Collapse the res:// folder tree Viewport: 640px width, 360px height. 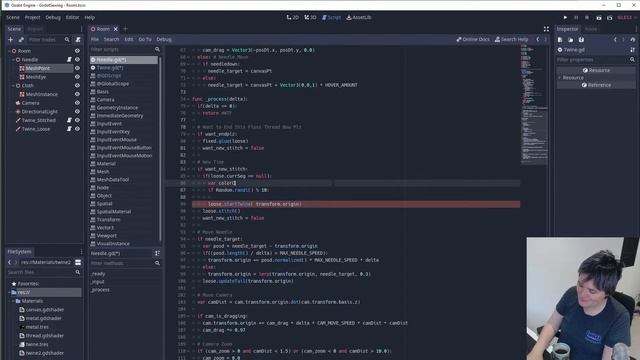[x=9, y=292]
